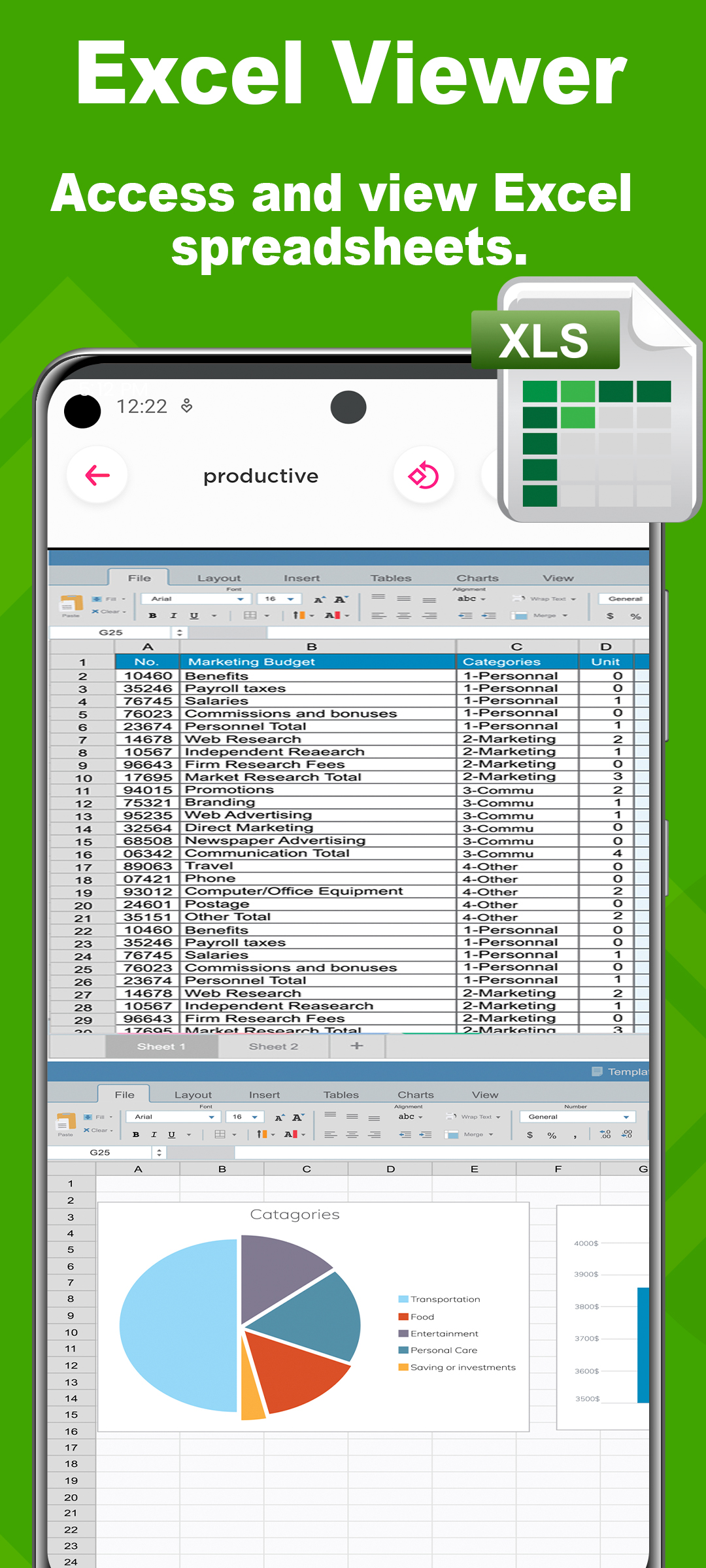Toggle Italic in chart sheet toolbar

click(154, 1135)
